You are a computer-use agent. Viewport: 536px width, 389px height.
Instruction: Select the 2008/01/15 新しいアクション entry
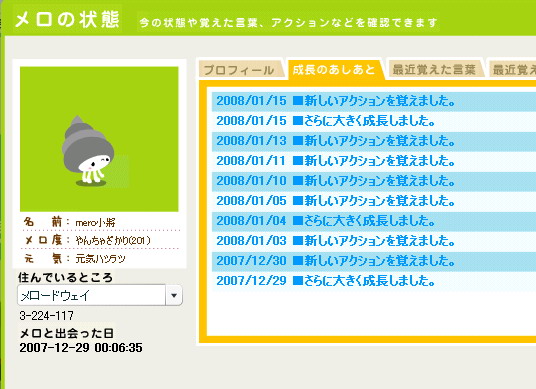[x=374, y=101]
